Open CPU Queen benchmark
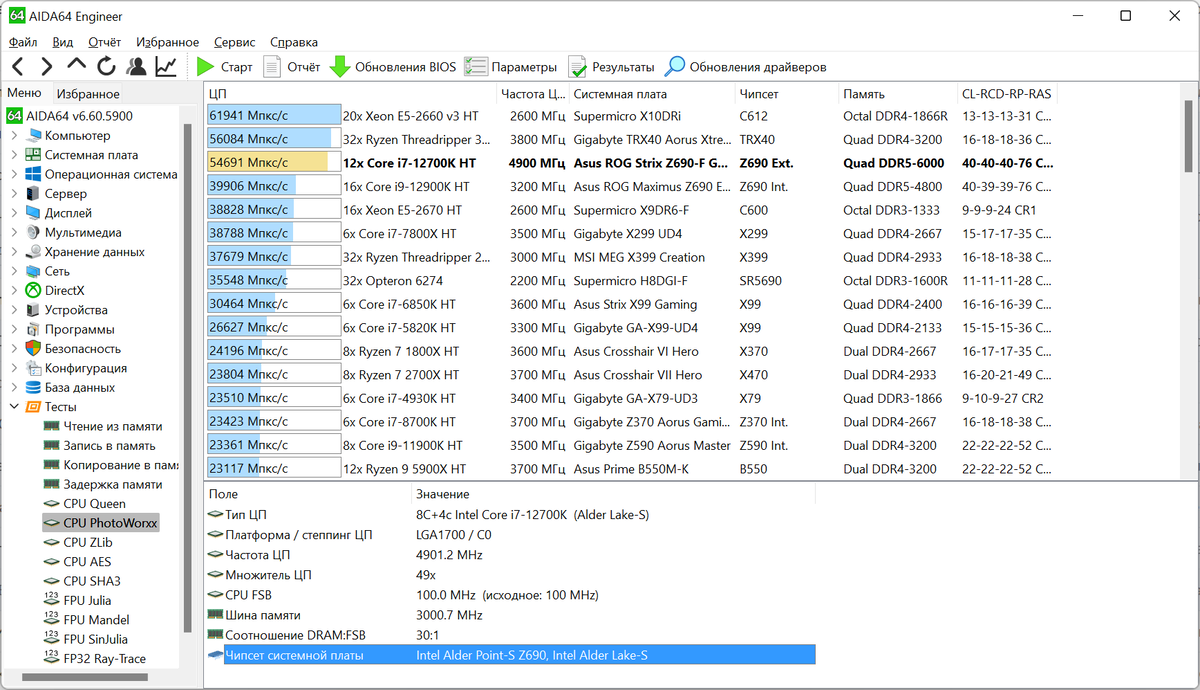 pyautogui.click(x=85, y=503)
